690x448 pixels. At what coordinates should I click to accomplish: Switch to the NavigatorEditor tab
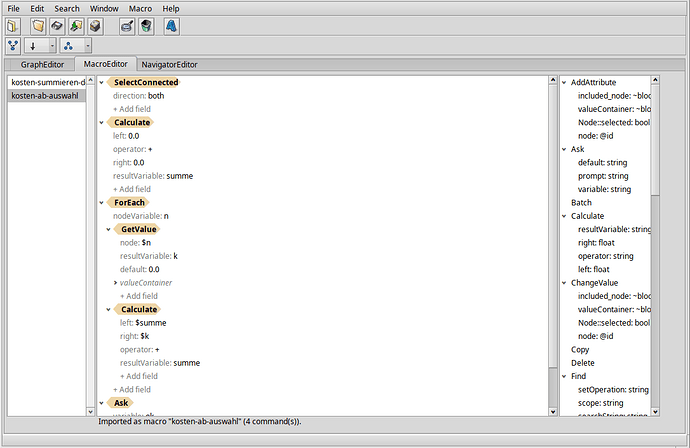169,64
